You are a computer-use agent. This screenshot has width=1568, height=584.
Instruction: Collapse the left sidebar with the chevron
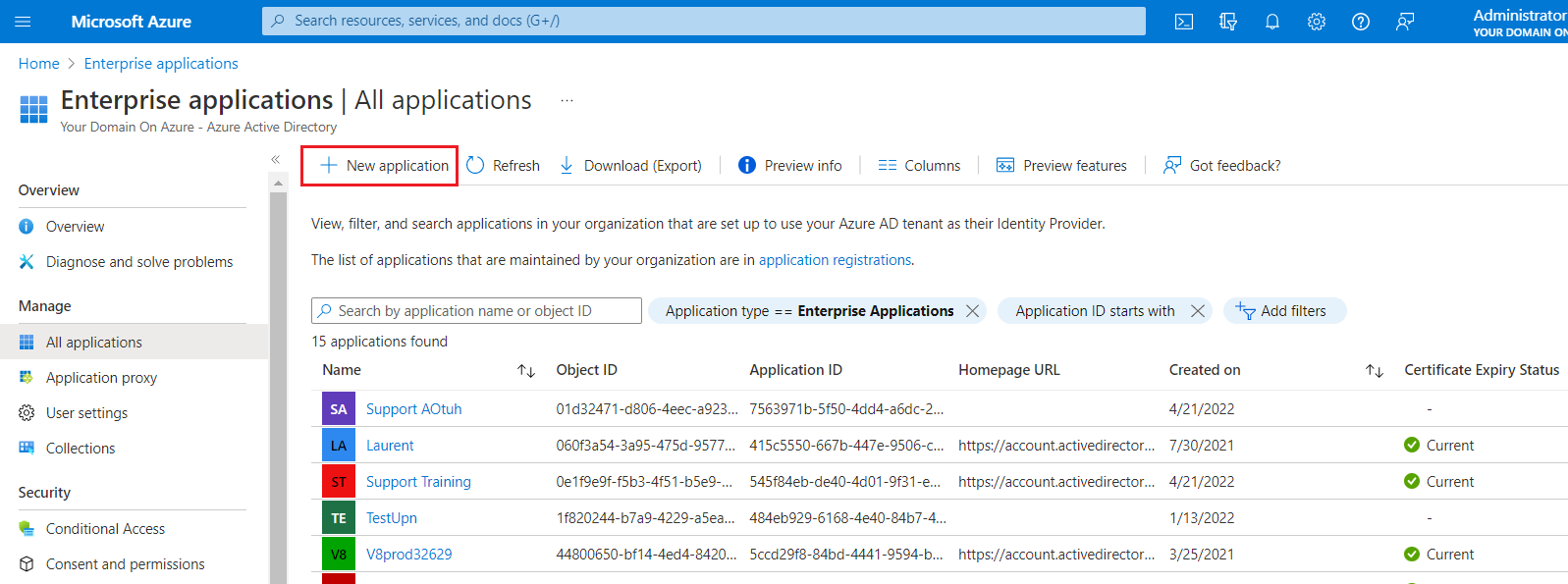point(276,159)
